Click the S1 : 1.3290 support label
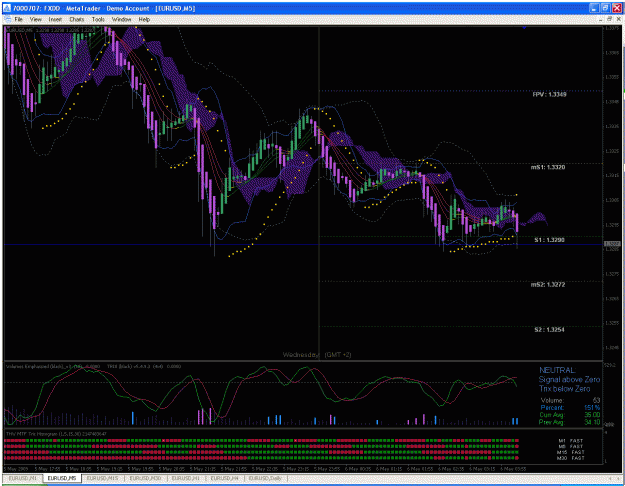The image size is (625, 486). [549, 240]
